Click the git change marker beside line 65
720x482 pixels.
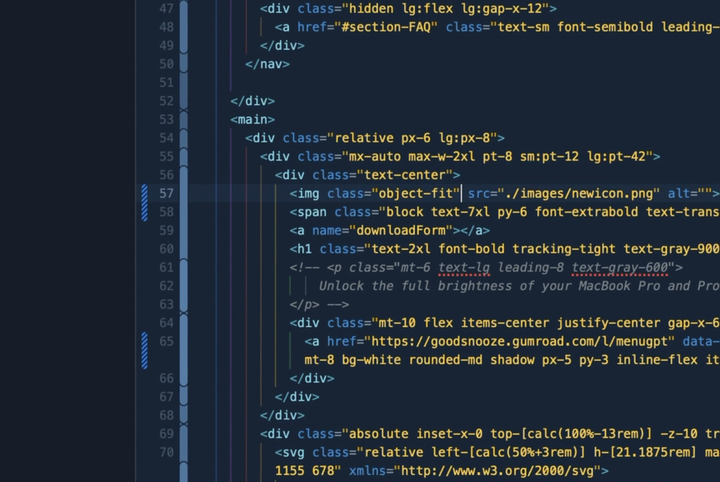point(145,350)
